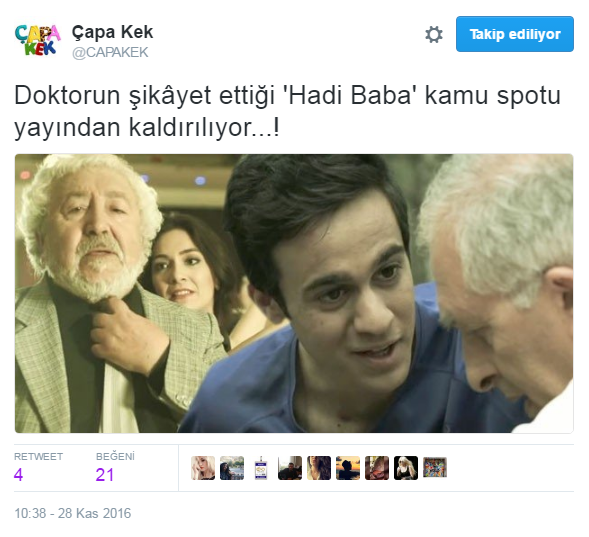The height and width of the screenshot is (537, 589).
Task: Open the @CAPAKEK handle link
Action: pos(110,52)
